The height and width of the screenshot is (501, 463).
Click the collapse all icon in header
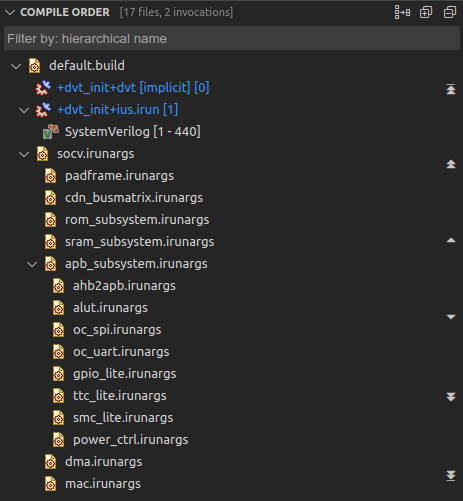pos(450,12)
